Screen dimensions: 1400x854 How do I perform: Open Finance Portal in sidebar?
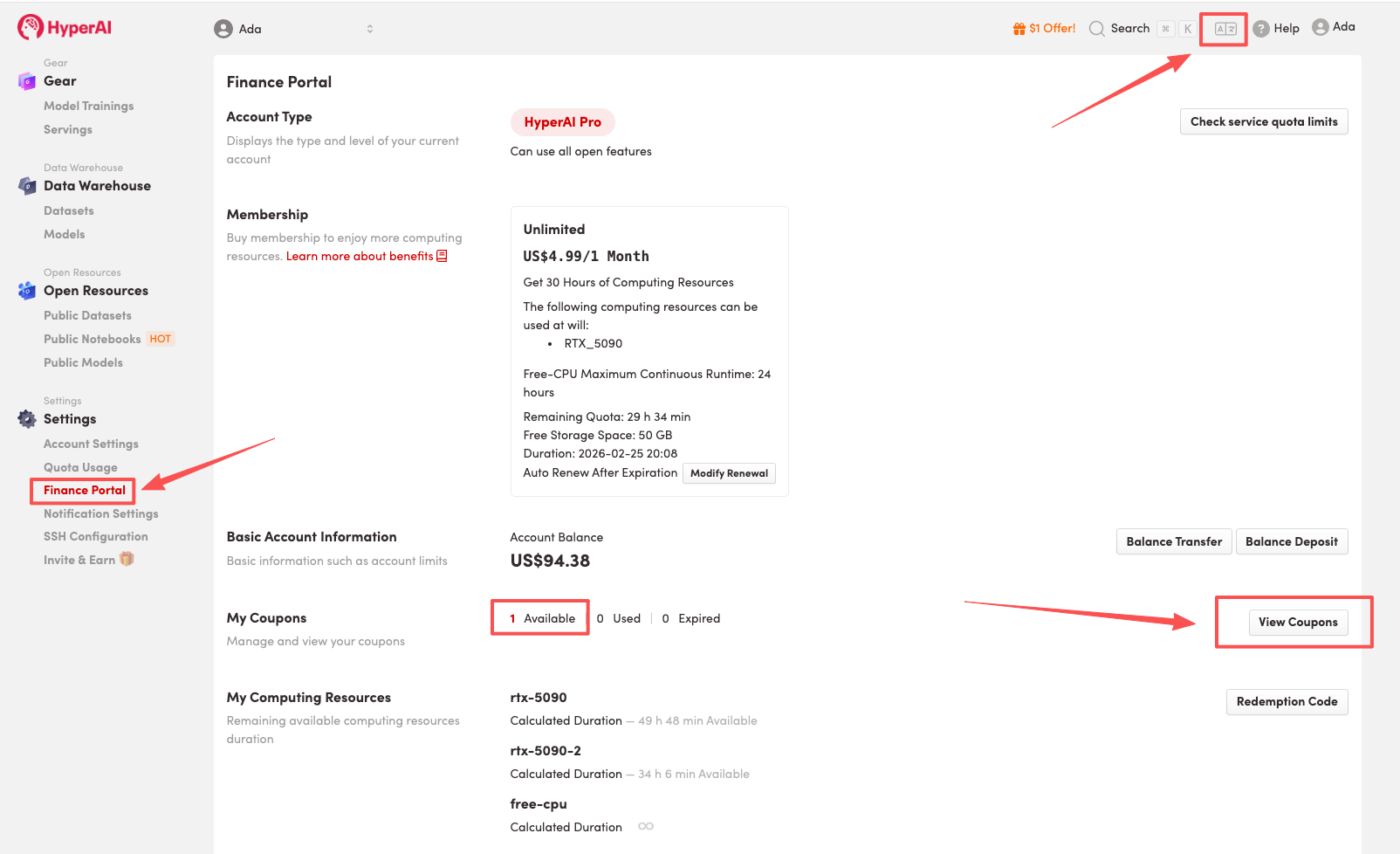coord(85,491)
